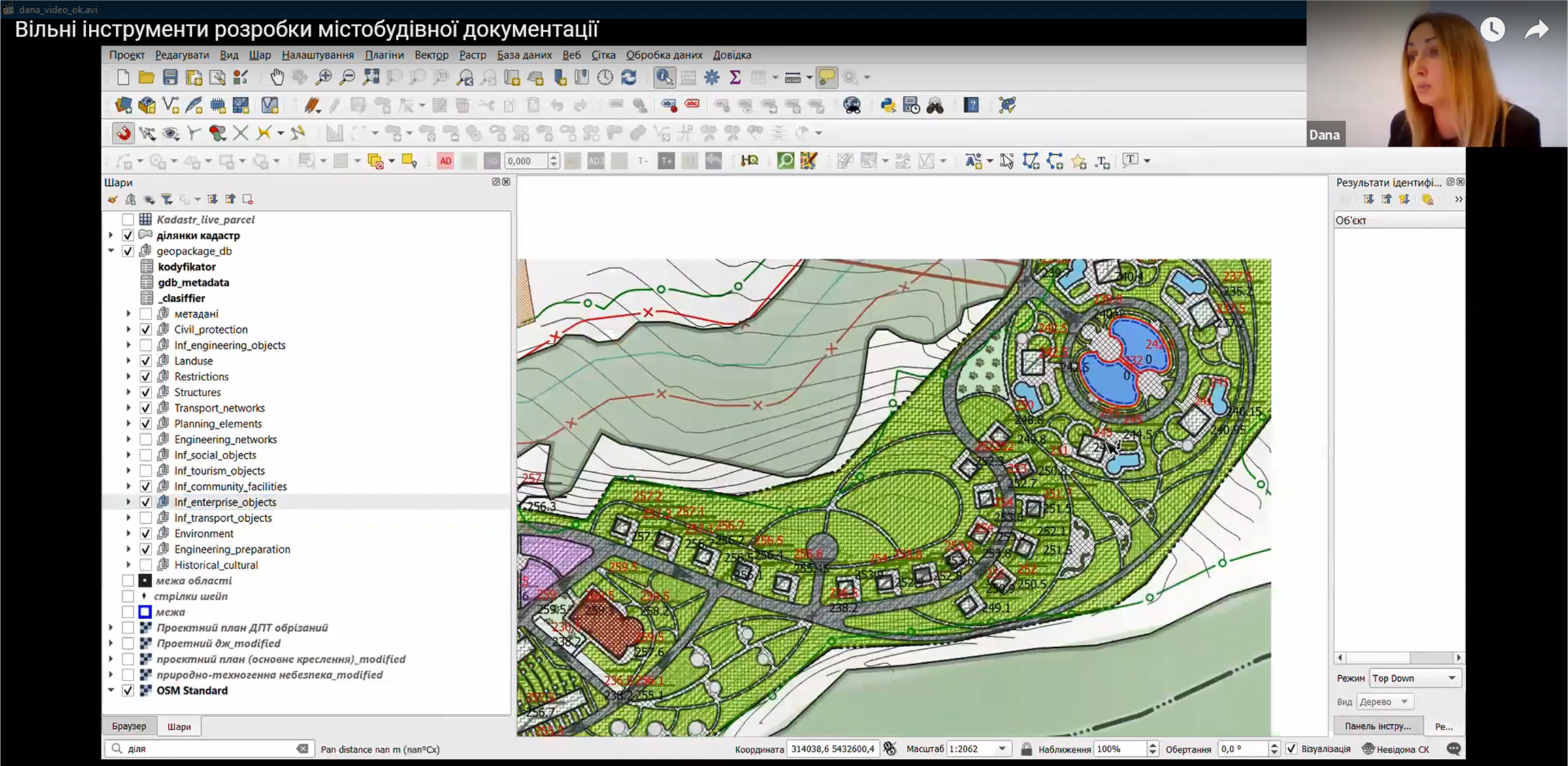Open the Плагіни menu
The height and width of the screenshot is (766, 1568).
(x=384, y=55)
